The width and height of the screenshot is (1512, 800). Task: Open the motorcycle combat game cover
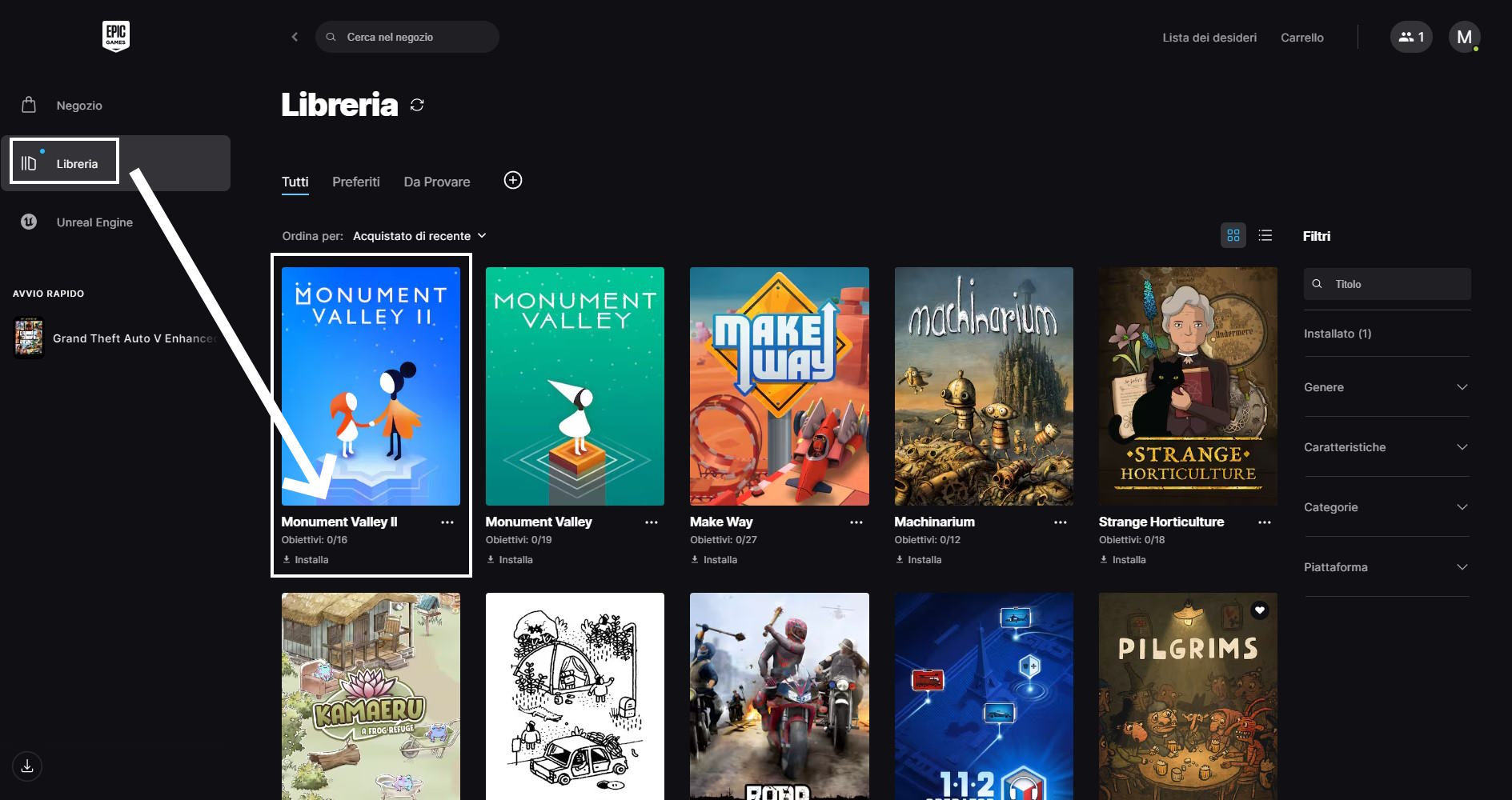[x=780, y=696]
